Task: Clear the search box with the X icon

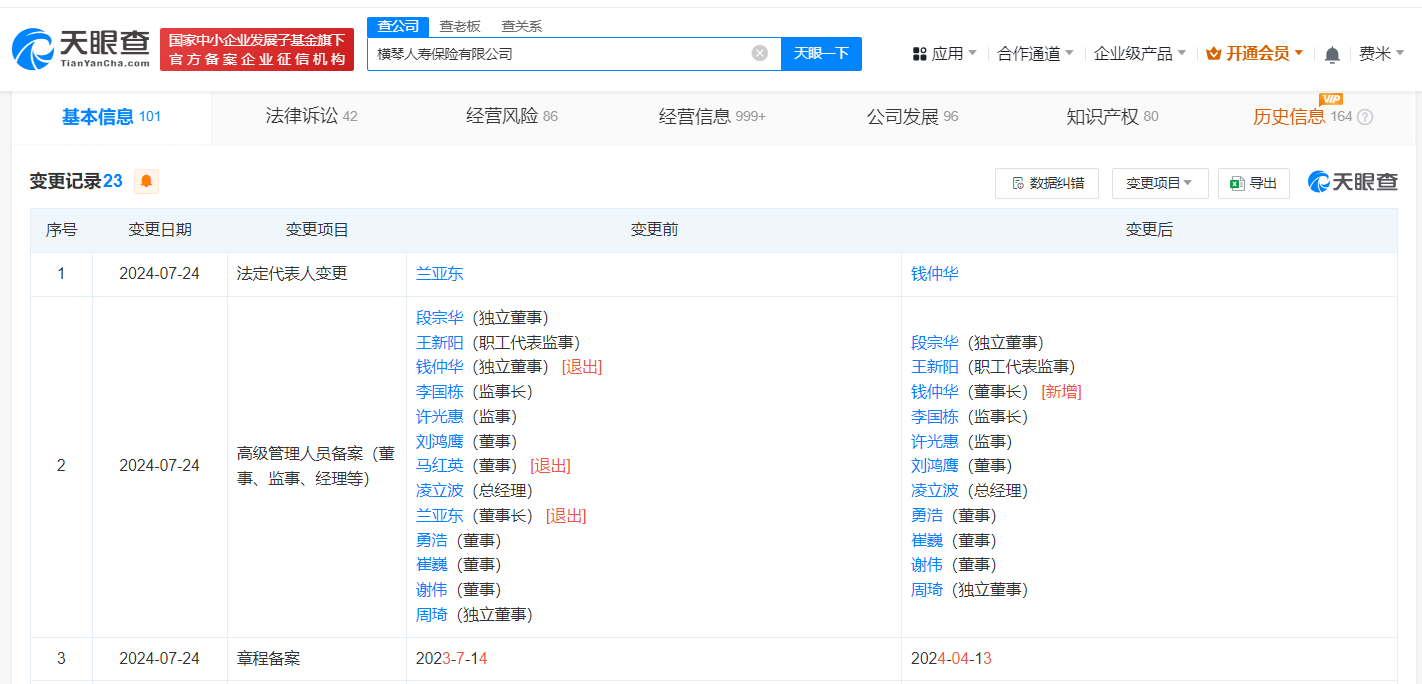Action: [x=758, y=53]
